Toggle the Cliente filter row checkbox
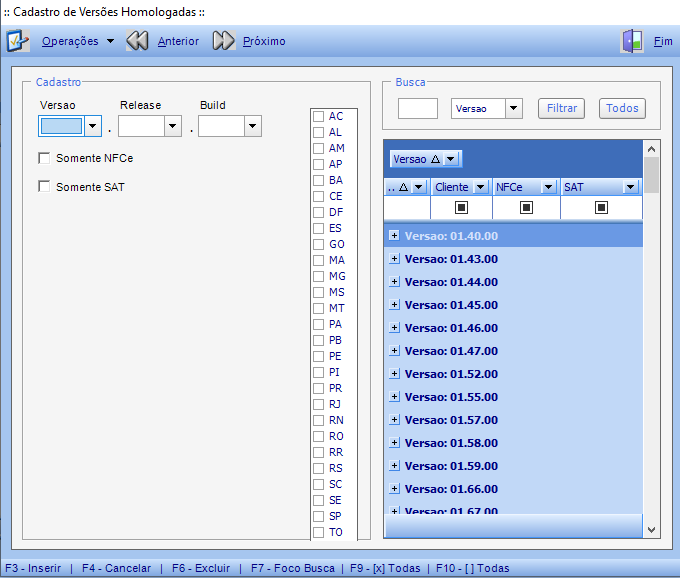 pyautogui.click(x=461, y=208)
